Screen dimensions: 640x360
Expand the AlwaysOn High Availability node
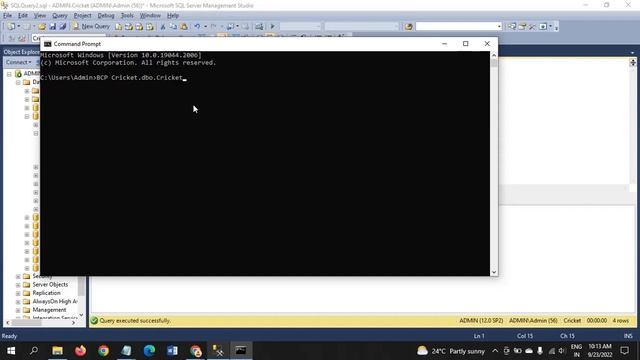coord(18,302)
